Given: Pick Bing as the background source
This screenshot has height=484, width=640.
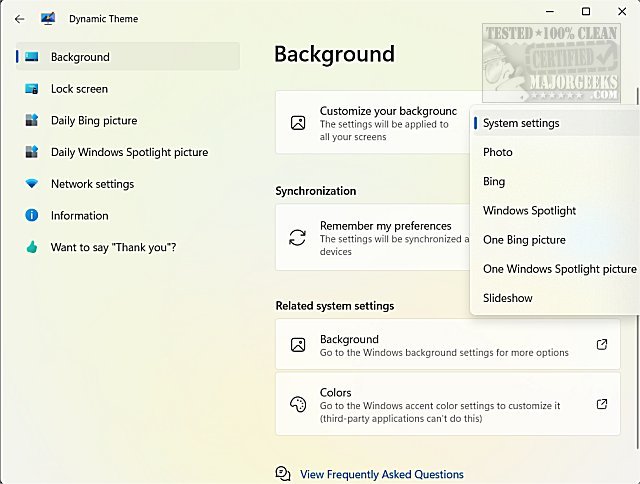Looking at the screenshot, I should click(494, 182).
